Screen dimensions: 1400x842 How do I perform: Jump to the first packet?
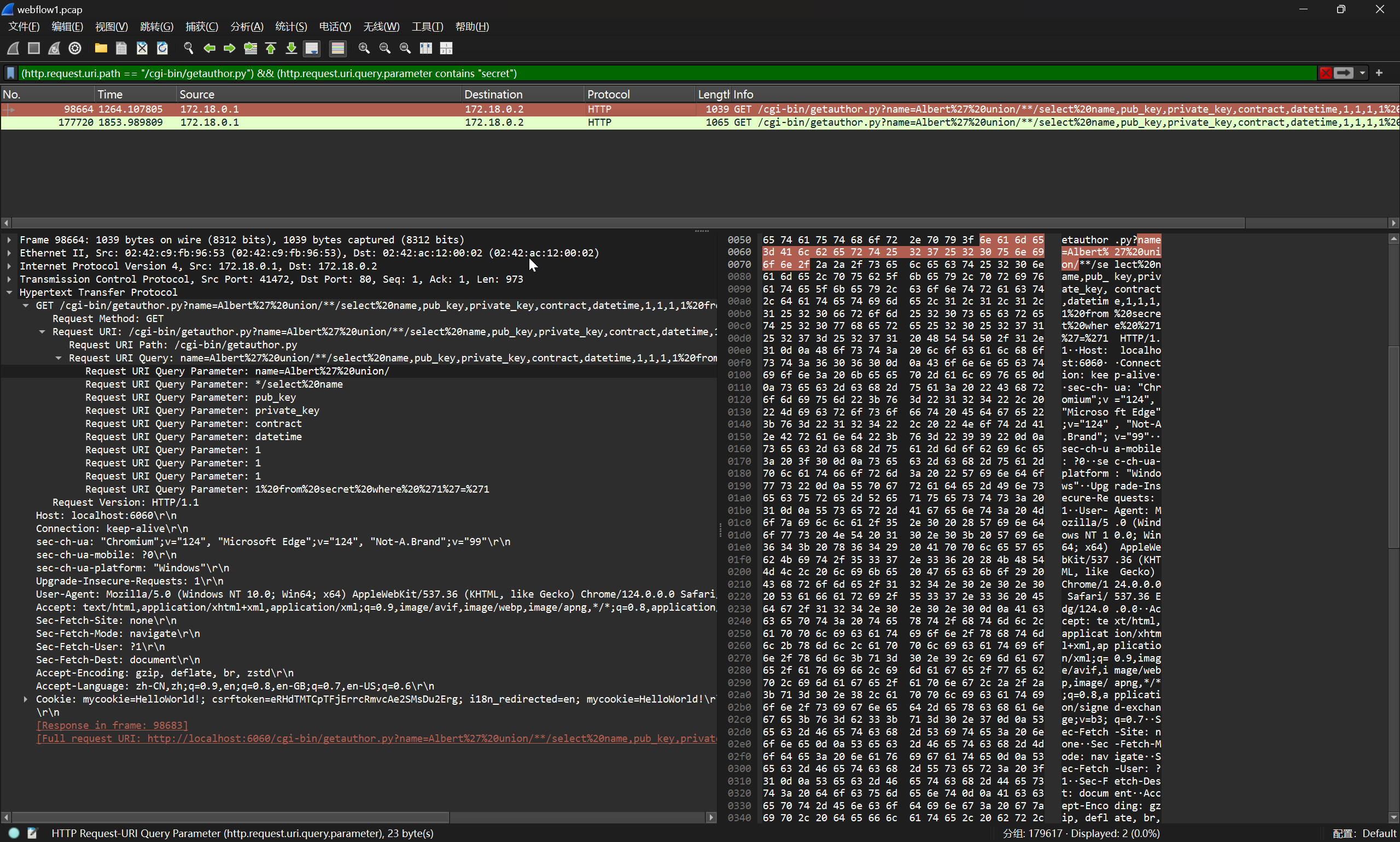click(271, 48)
